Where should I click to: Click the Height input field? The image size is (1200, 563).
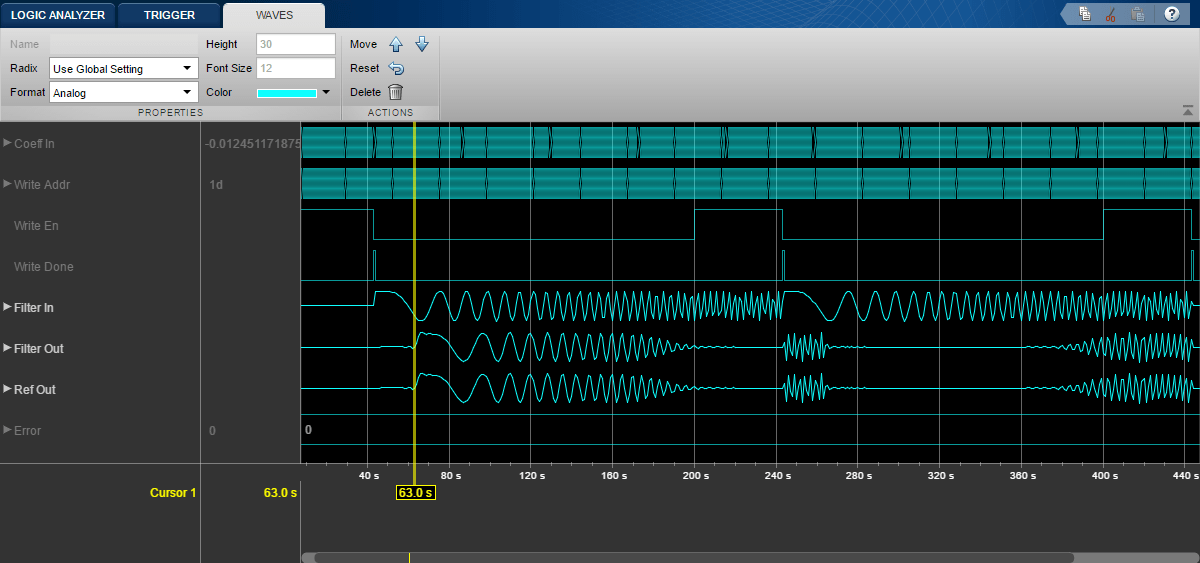[295, 44]
